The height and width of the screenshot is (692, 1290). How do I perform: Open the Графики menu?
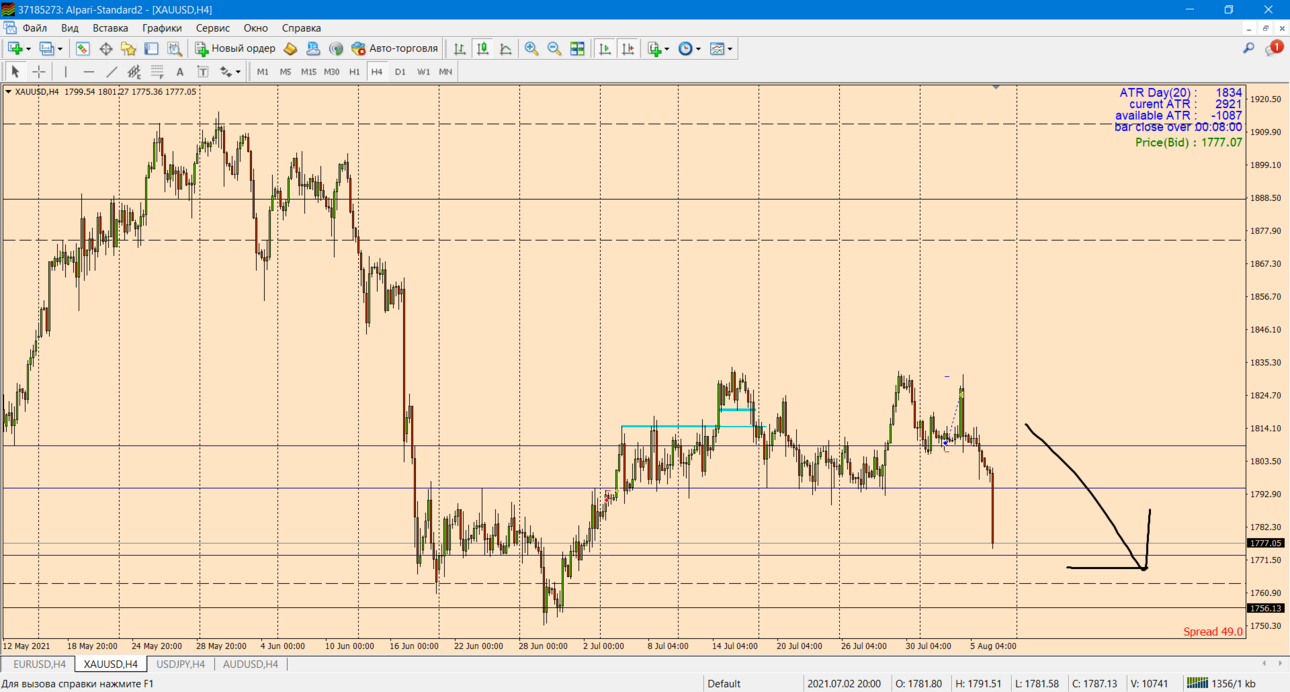click(x=162, y=28)
